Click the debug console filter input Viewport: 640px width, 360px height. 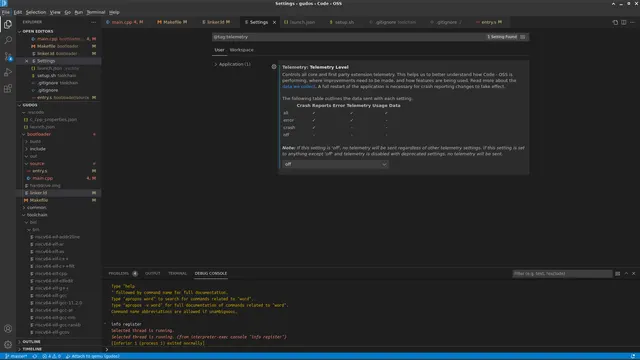562,273
